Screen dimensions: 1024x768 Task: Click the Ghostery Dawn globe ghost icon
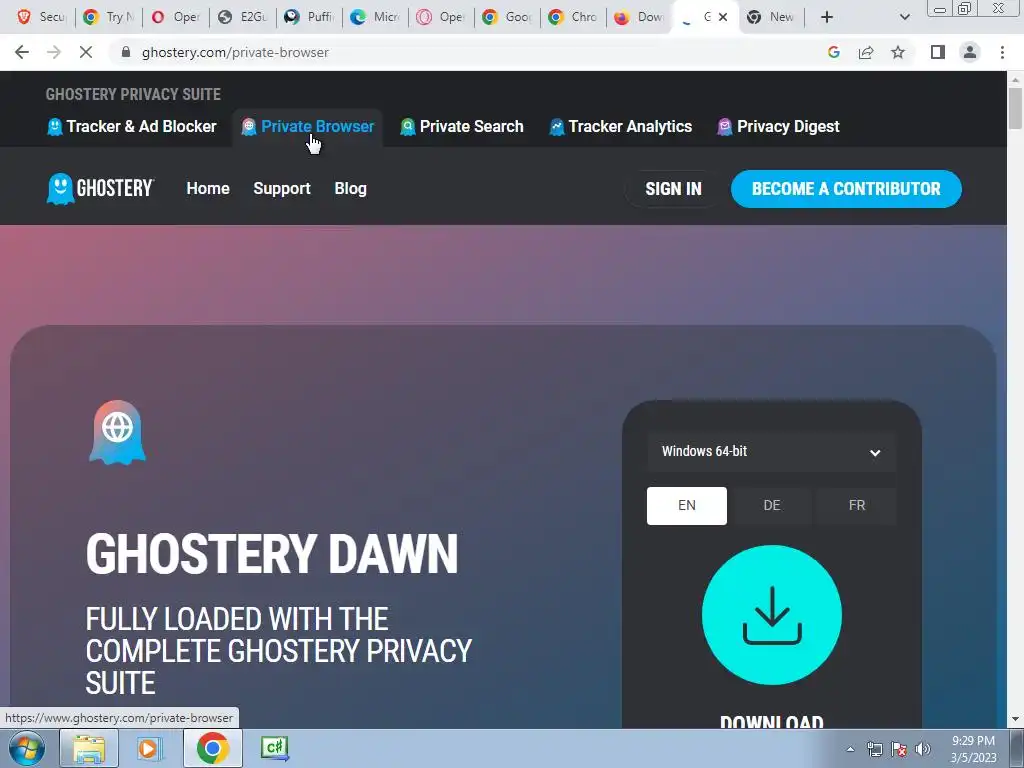click(118, 432)
